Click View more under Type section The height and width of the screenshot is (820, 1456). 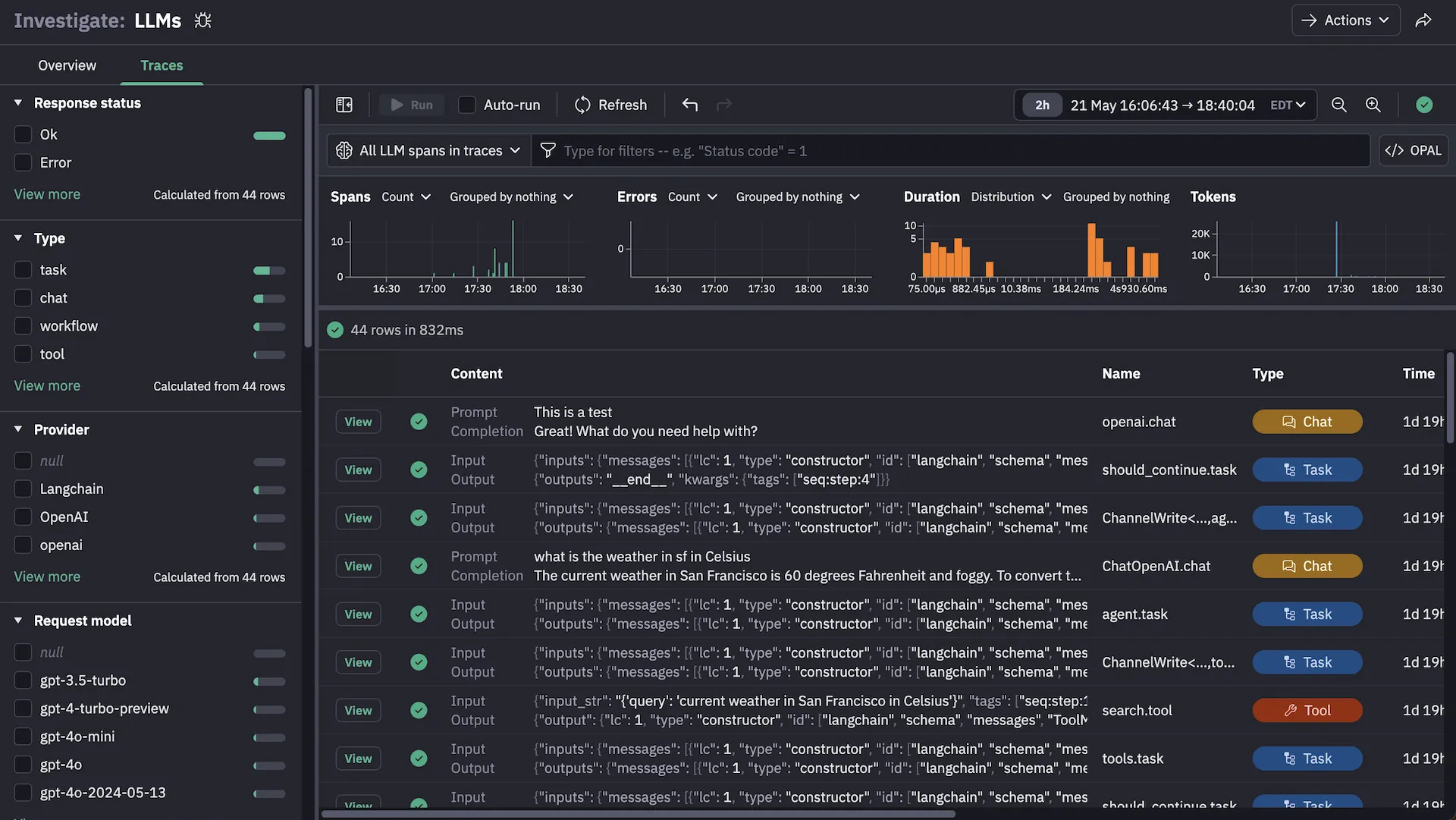pos(47,385)
